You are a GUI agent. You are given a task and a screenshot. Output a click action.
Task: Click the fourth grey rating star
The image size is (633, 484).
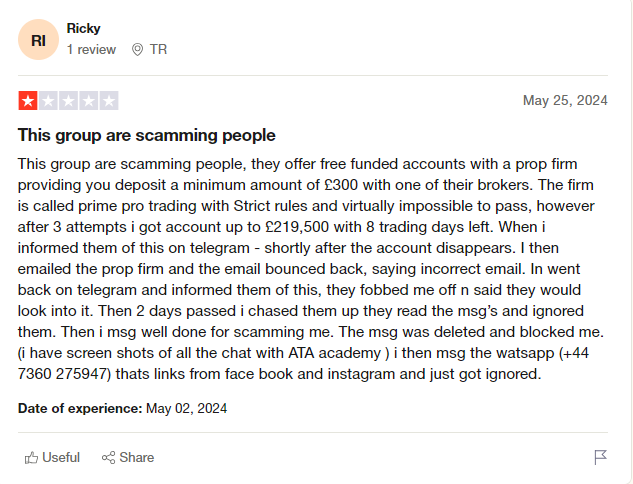(89, 100)
